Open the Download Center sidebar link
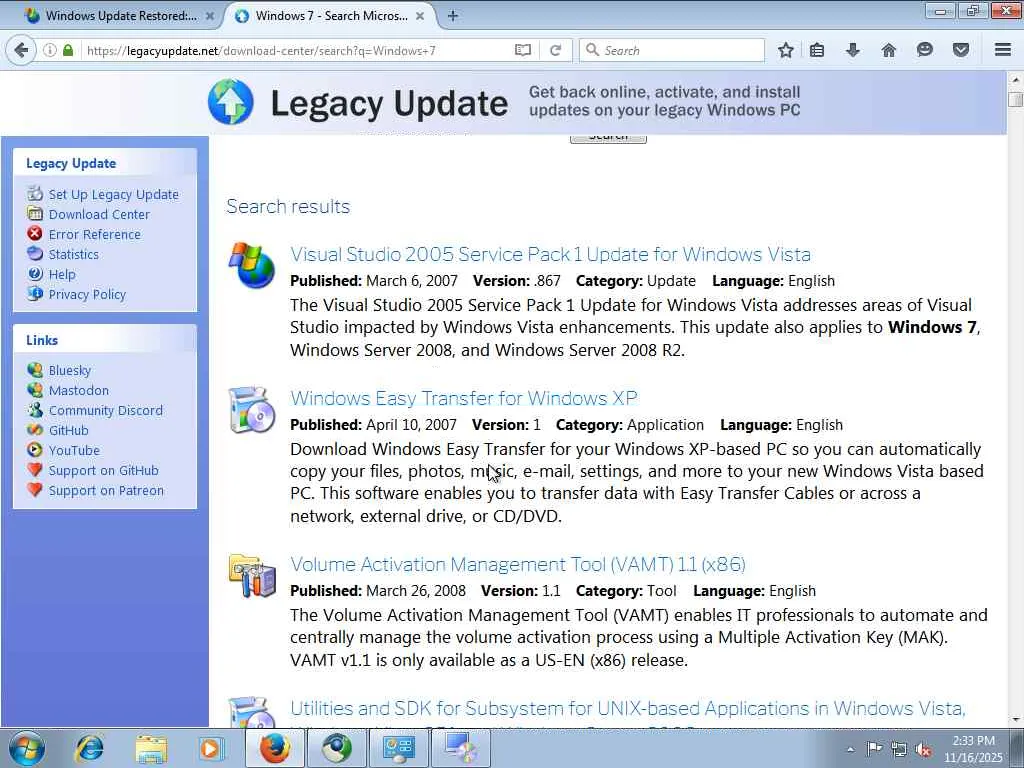 pyautogui.click(x=99, y=214)
